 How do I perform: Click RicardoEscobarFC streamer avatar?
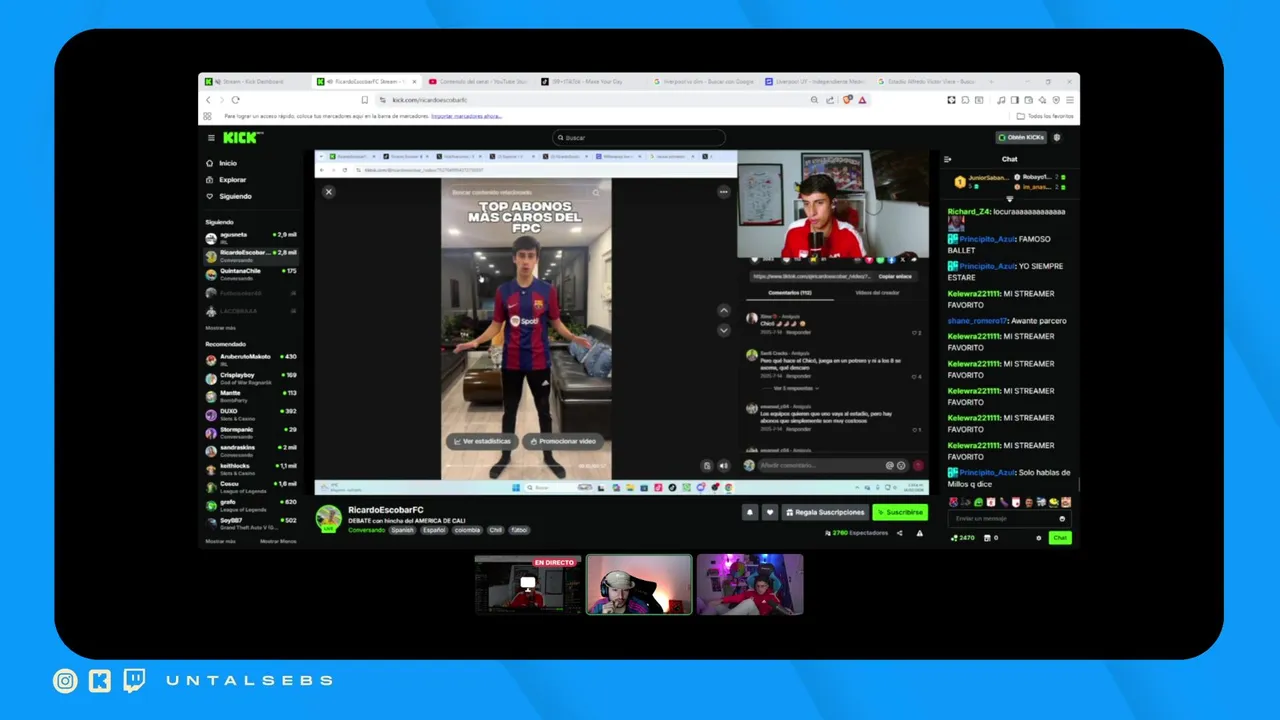[328, 517]
